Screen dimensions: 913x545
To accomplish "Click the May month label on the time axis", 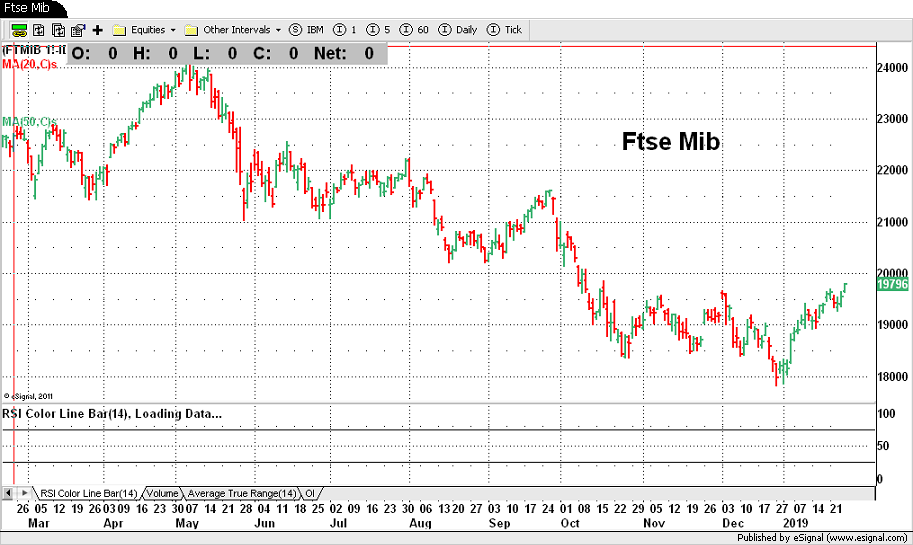I will 187,523.
